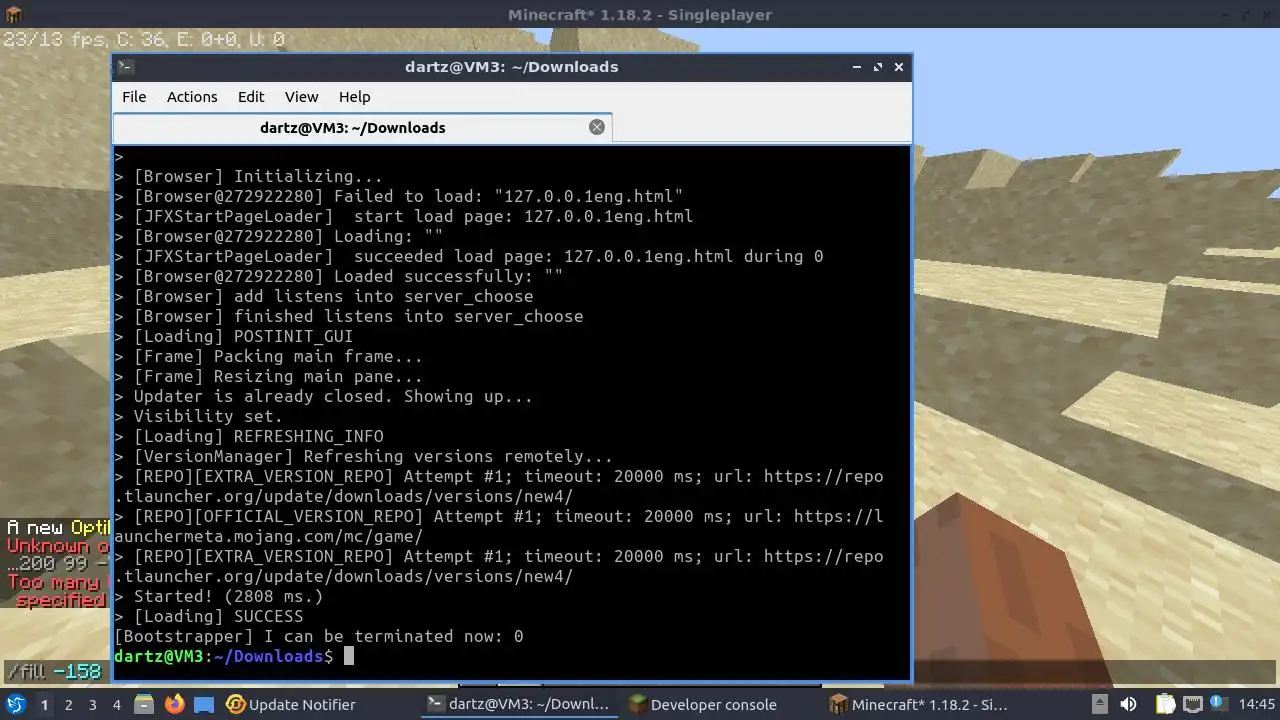Image resolution: width=1280 pixels, height=720 pixels.
Task: Open the application start menu icon
Action: (x=16, y=704)
